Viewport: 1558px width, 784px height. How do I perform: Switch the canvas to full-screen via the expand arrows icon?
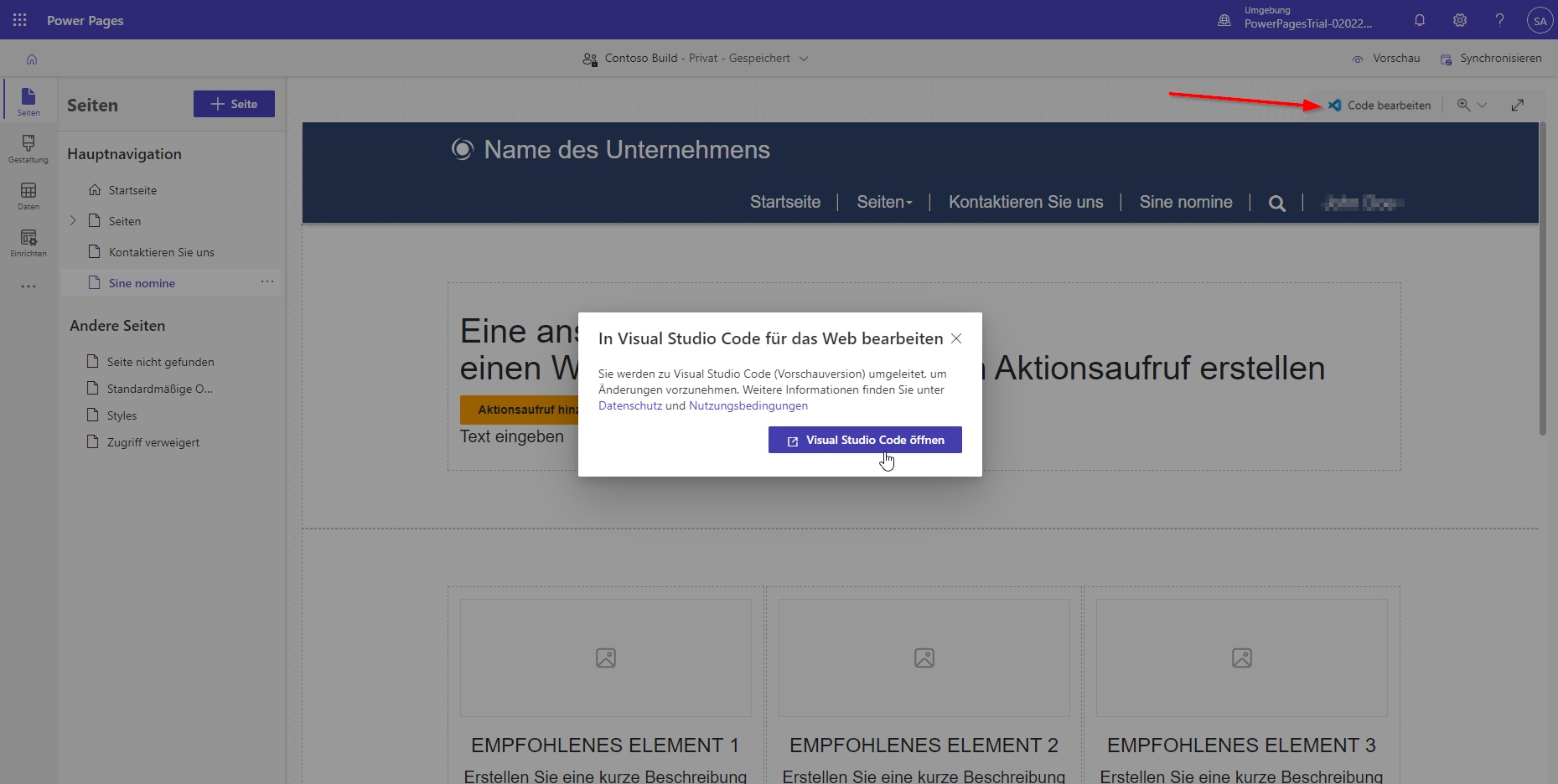tap(1518, 105)
